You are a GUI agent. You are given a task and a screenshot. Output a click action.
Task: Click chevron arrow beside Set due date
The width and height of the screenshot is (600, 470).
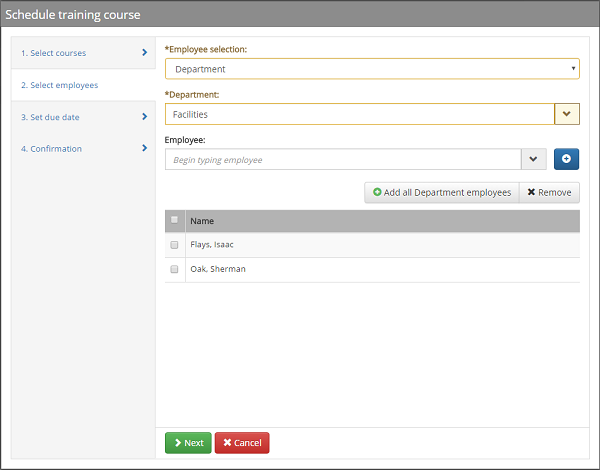tap(145, 117)
